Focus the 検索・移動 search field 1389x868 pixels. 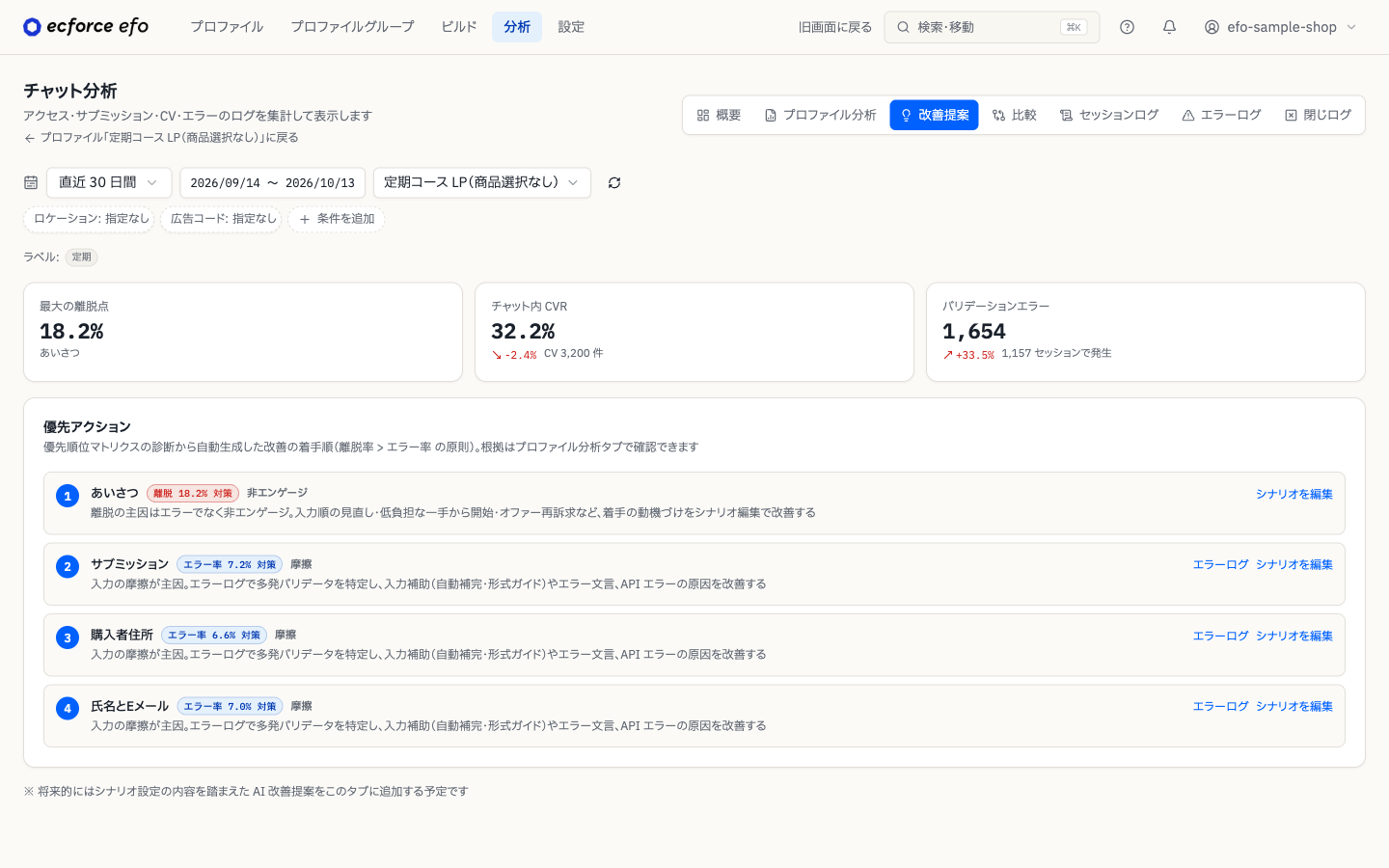click(992, 27)
